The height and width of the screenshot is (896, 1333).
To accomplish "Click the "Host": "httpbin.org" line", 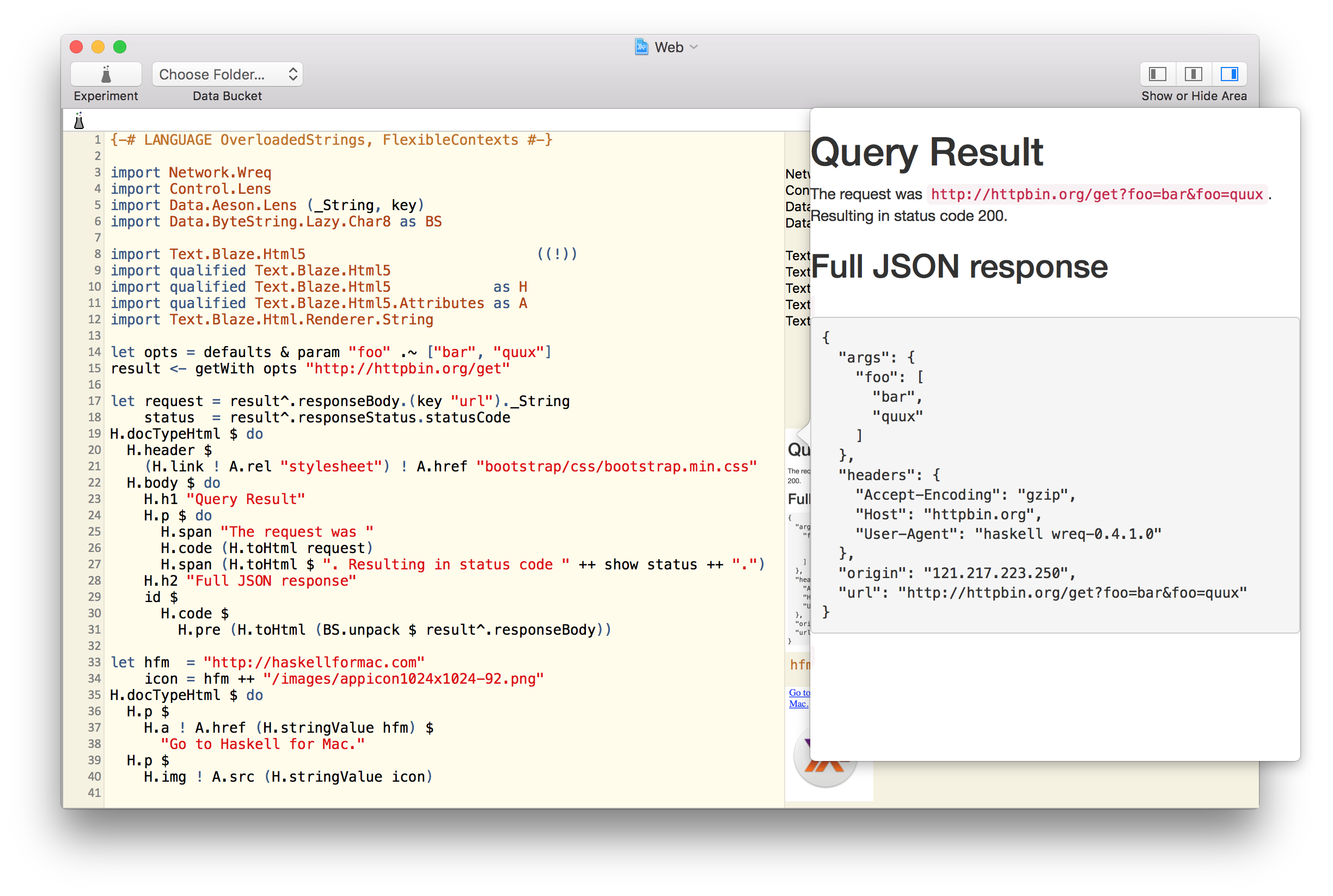I will pyautogui.click(x=949, y=514).
